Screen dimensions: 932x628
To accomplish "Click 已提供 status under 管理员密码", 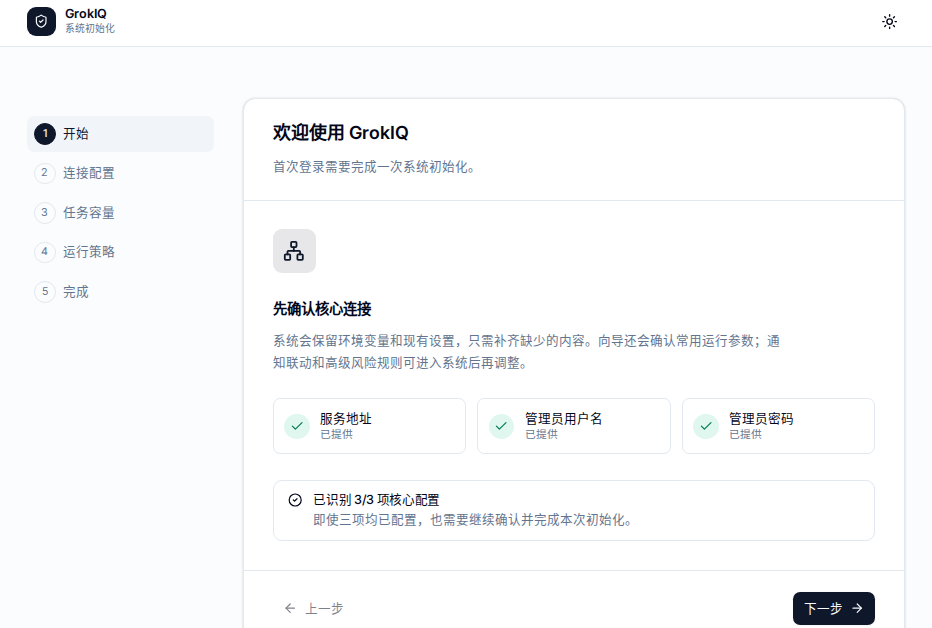I will [x=745, y=434].
